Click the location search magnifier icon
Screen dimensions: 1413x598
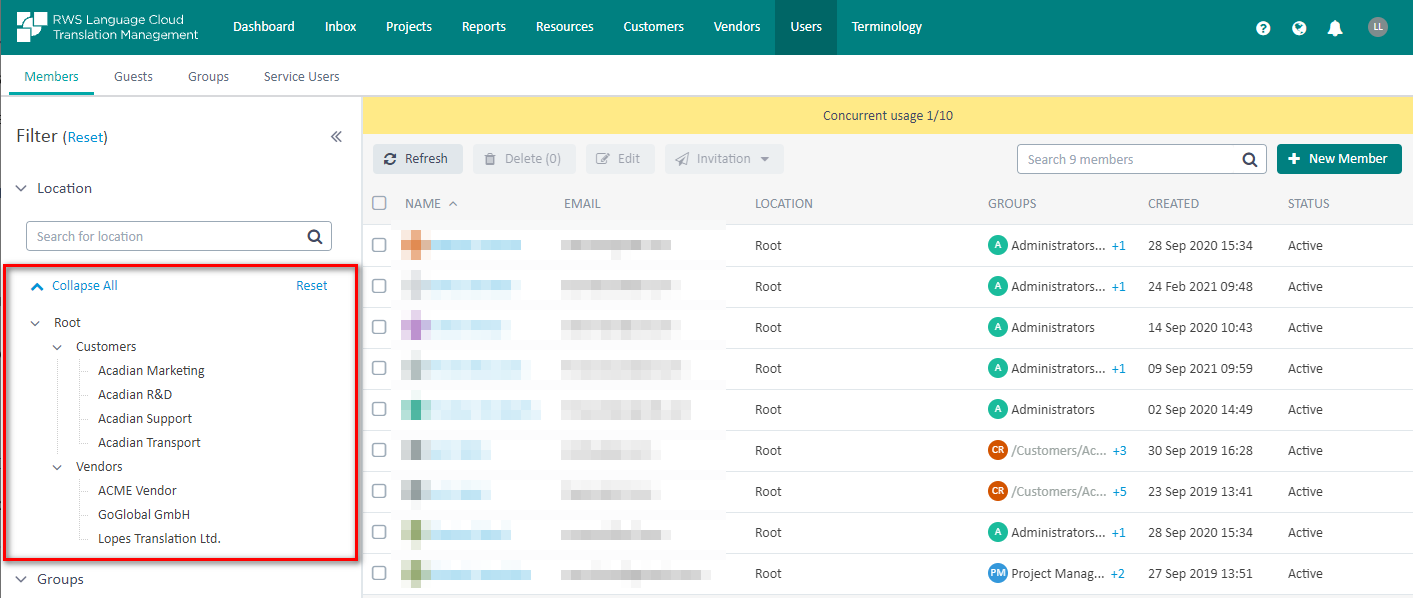click(x=315, y=236)
